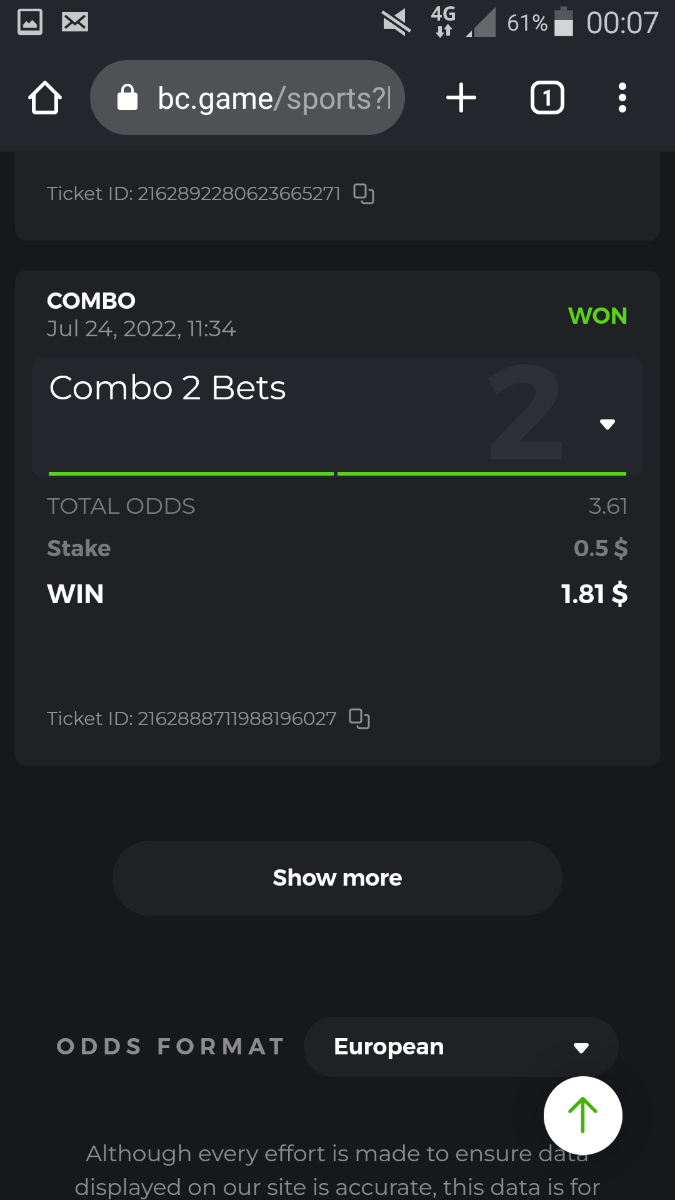Image resolution: width=675 pixels, height=1200 pixels.
Task: Click Show more bets button
Action: (x=337, y=878)
